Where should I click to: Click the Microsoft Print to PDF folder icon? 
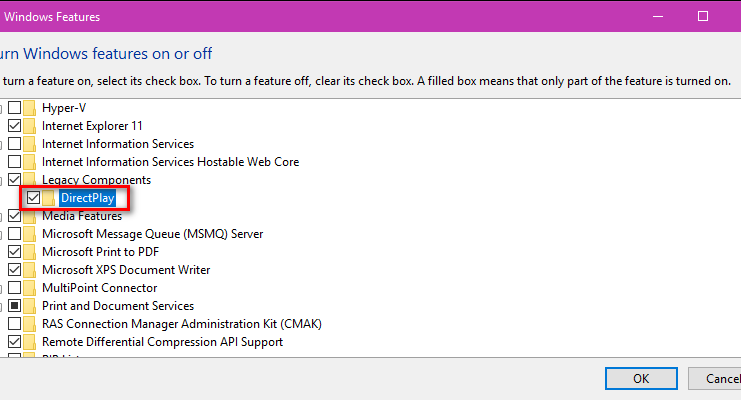pyautogui.click(x=30, y=252)
